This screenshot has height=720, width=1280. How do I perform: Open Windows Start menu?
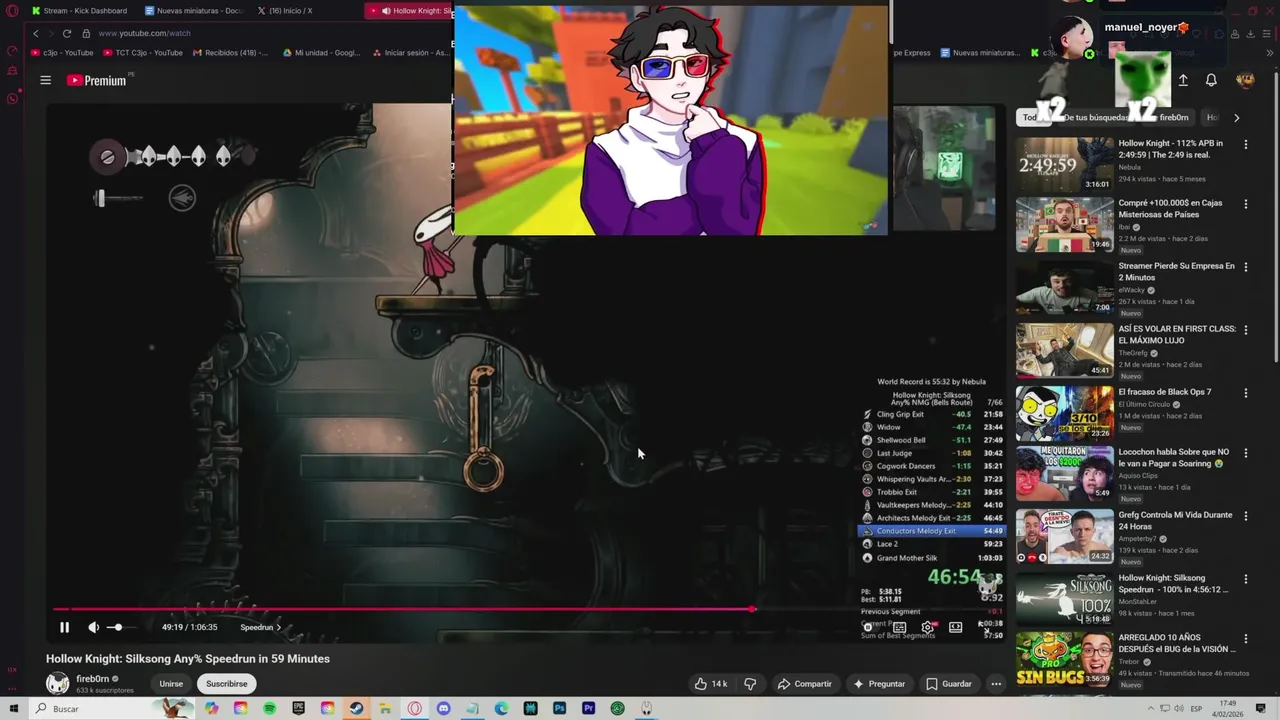[13, 708]
